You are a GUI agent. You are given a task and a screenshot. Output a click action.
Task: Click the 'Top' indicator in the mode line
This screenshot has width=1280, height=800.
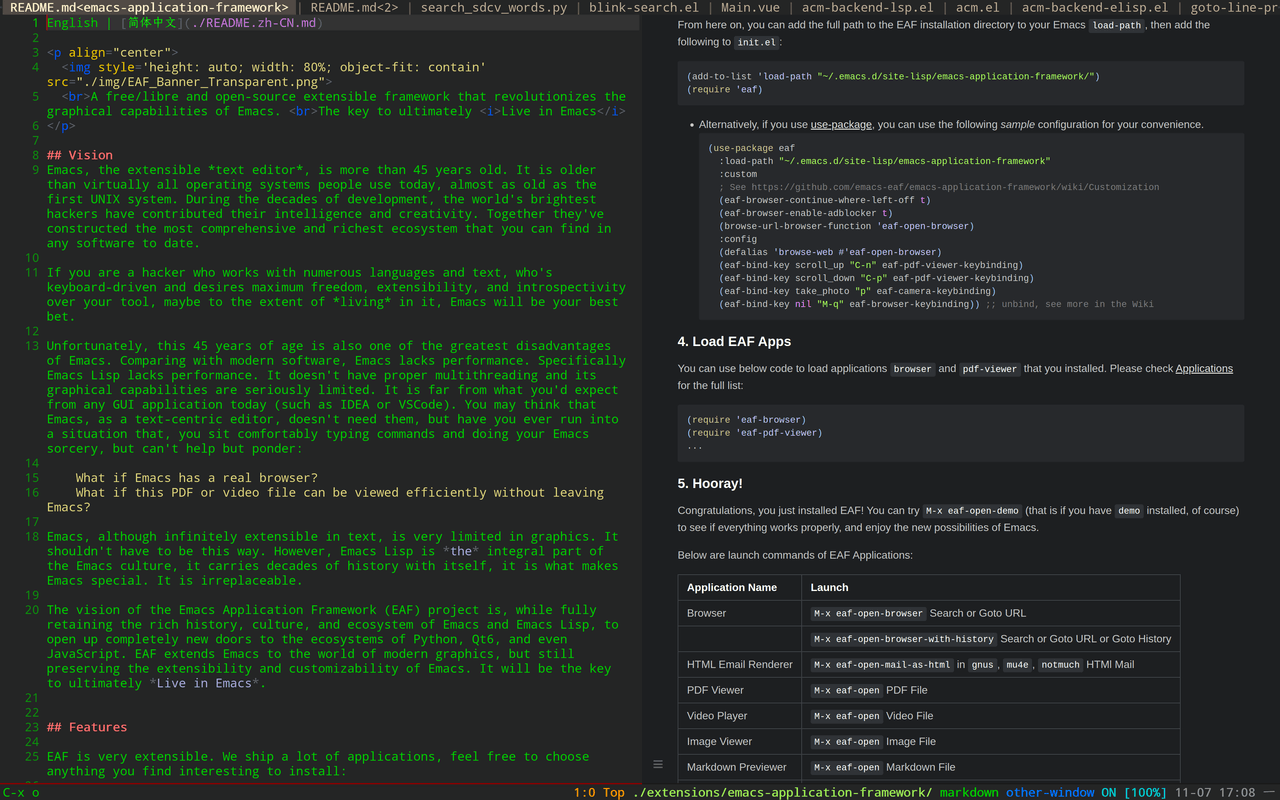614,792
